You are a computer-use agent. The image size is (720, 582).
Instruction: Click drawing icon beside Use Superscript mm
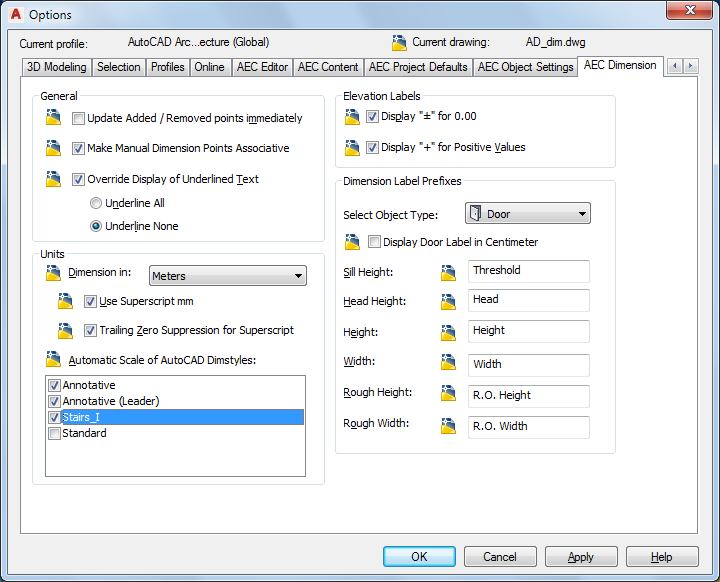(65, 301)
